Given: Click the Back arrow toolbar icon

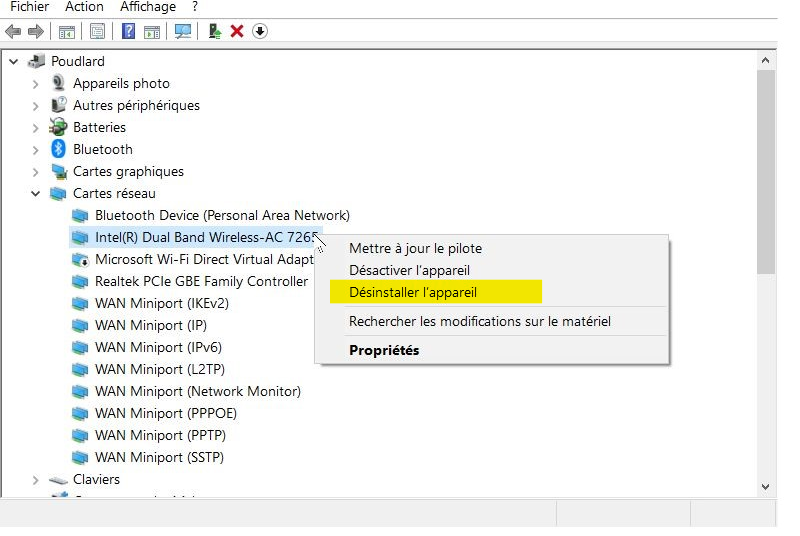Looking at the screenshot, I should coord(13,32).
